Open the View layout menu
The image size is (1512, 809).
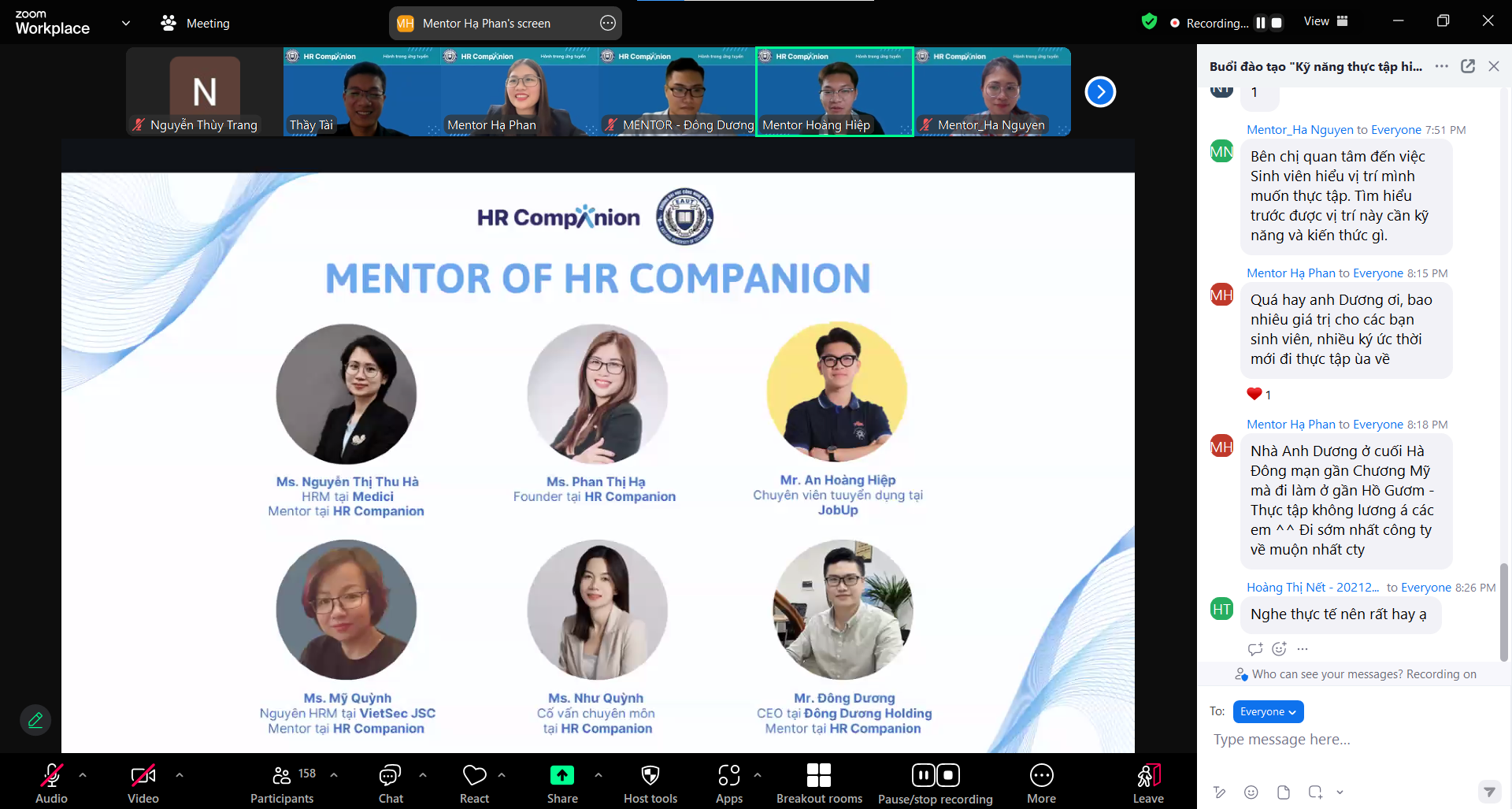[x=1326, y=21]
